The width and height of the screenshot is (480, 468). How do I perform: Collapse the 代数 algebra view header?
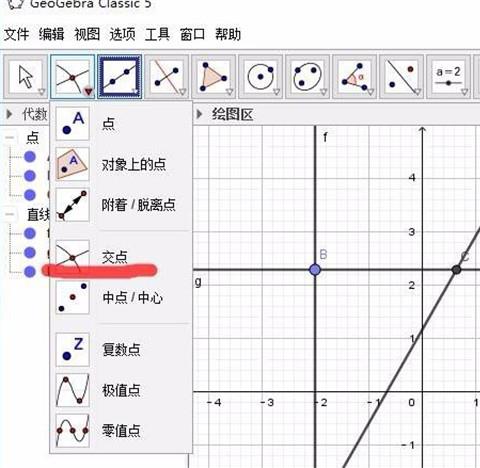[9, 114]
